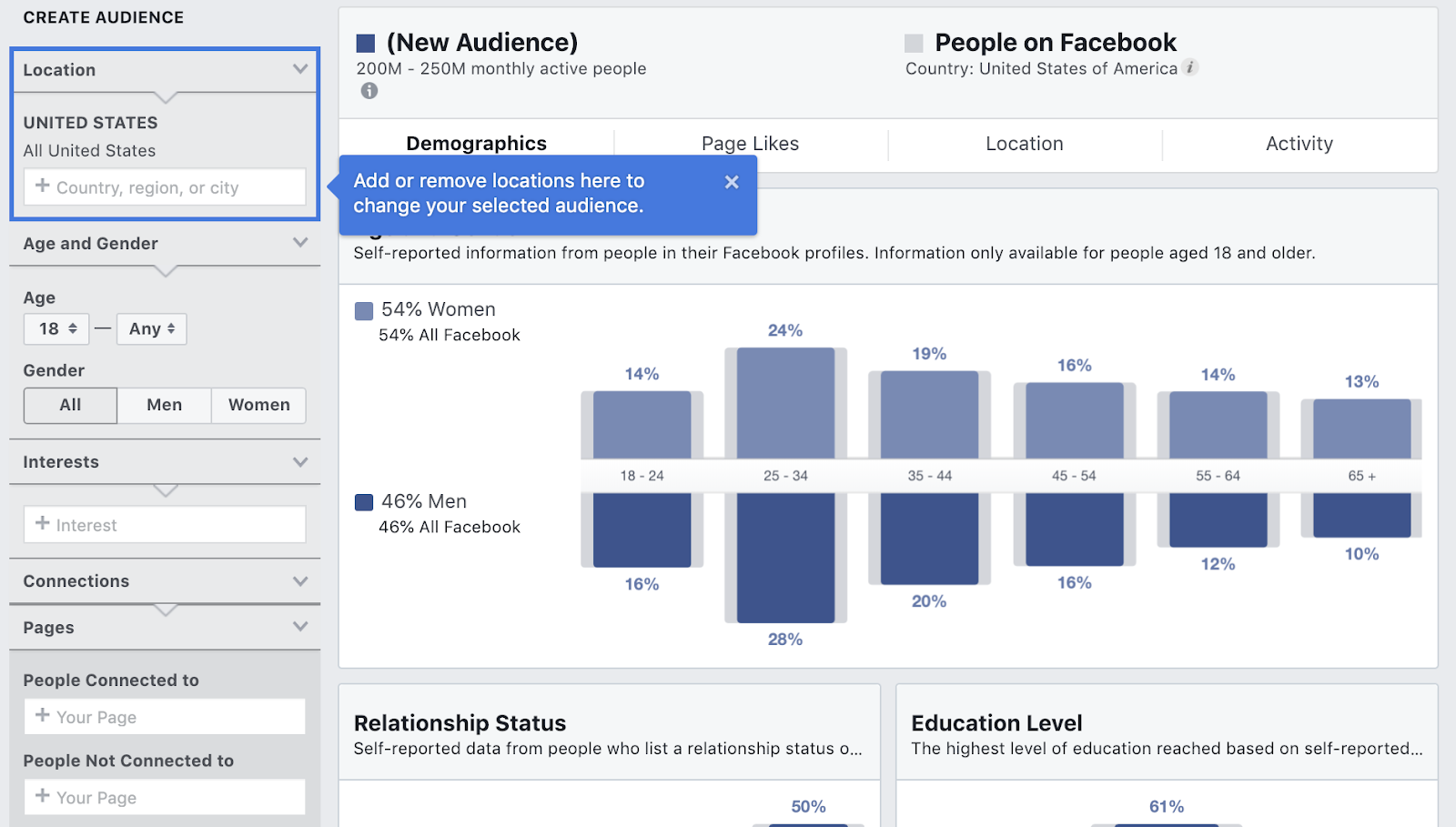Collapse the Interests section
This screenshot has width=1456, height=827.
click(300, 462)
